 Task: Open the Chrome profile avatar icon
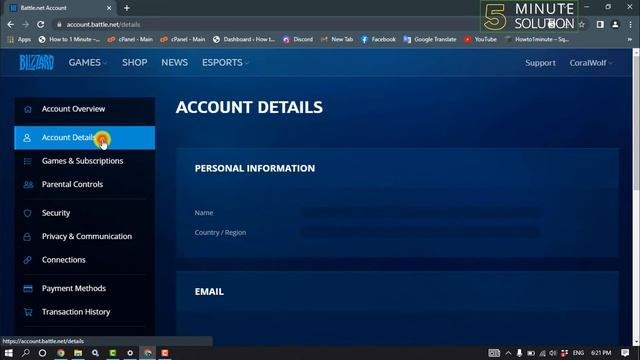point(615,24)
